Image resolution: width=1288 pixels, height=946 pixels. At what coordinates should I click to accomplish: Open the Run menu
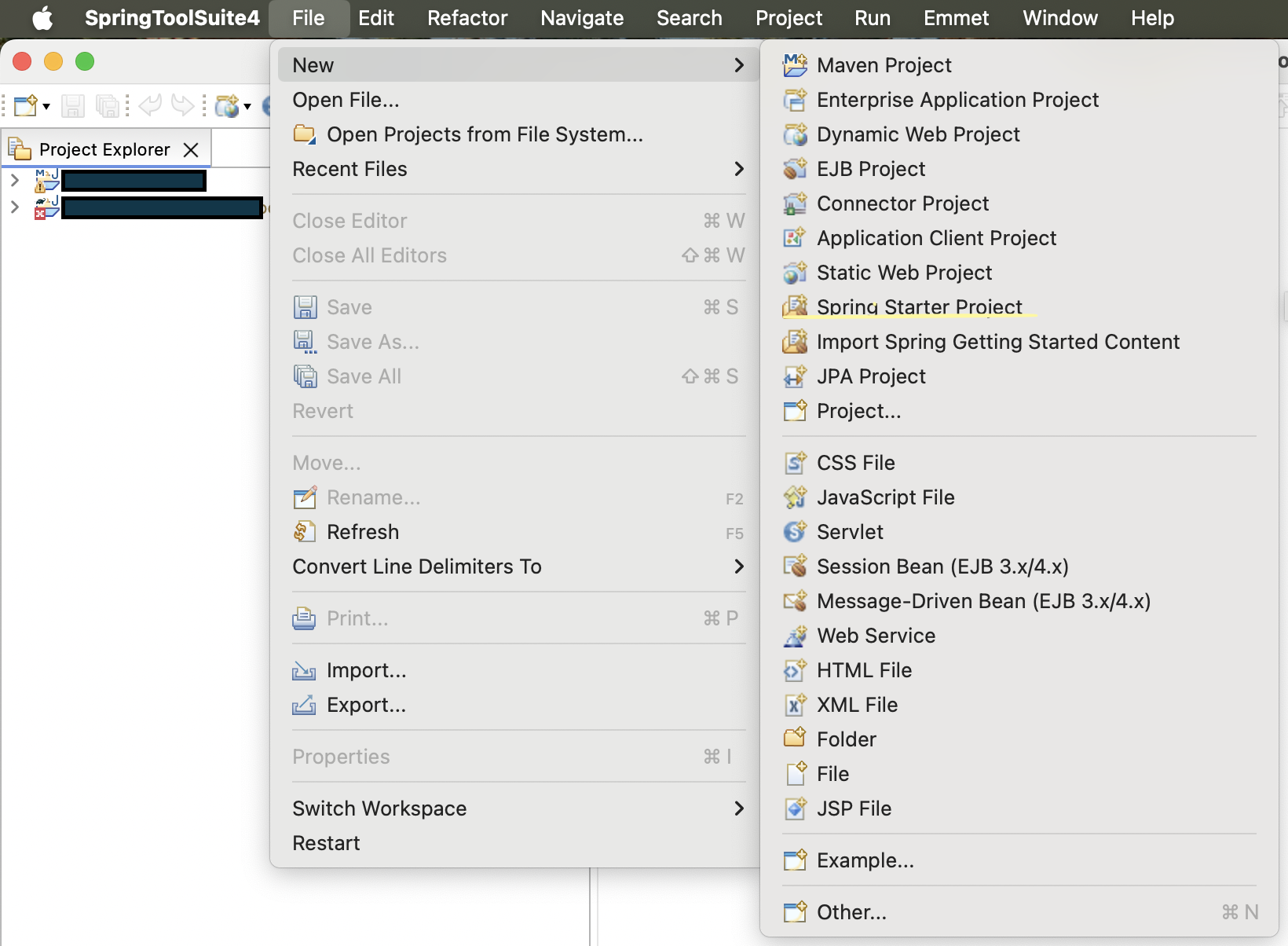(873, 18)
